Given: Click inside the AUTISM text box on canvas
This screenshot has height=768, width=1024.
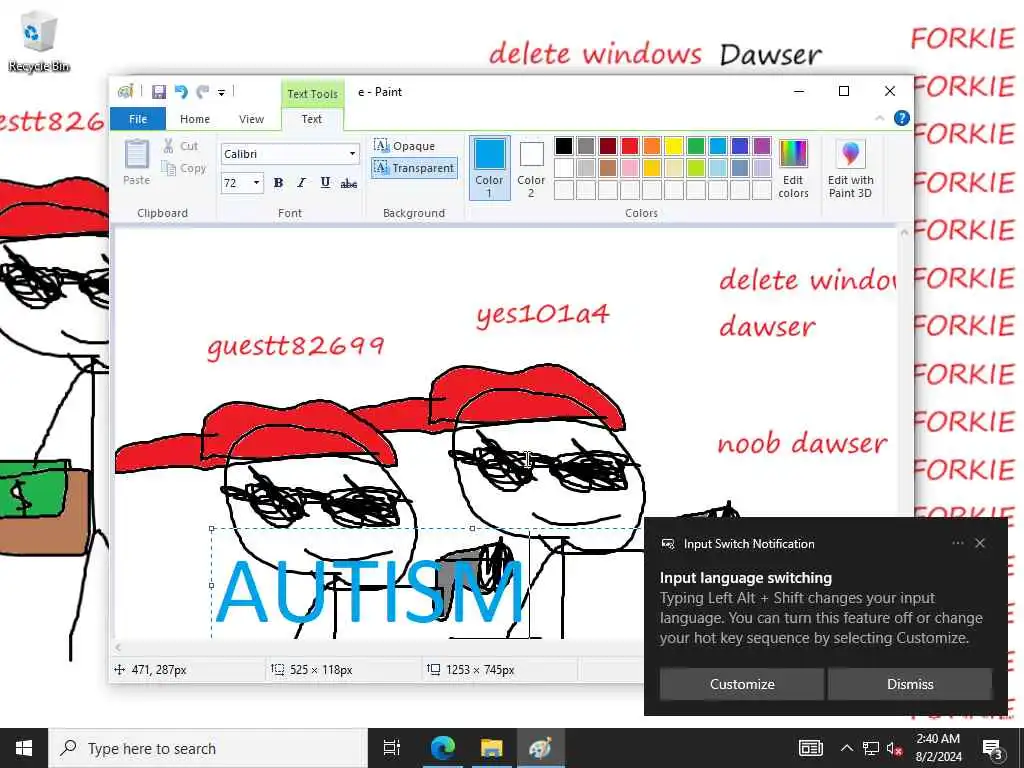Looking at the screenshot, I should point(369,592).
